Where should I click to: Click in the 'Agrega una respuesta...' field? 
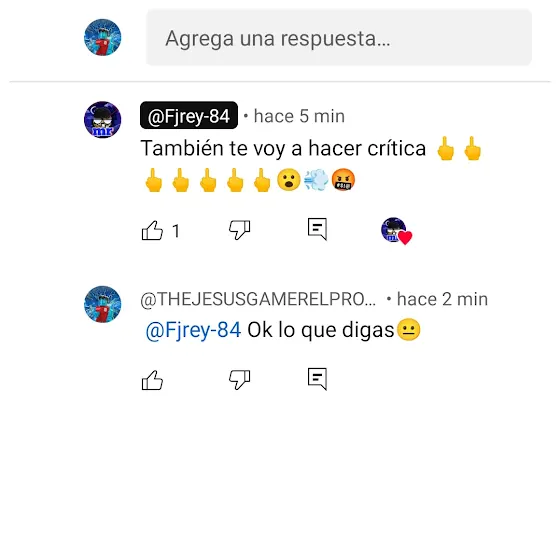tap(339, 38)
